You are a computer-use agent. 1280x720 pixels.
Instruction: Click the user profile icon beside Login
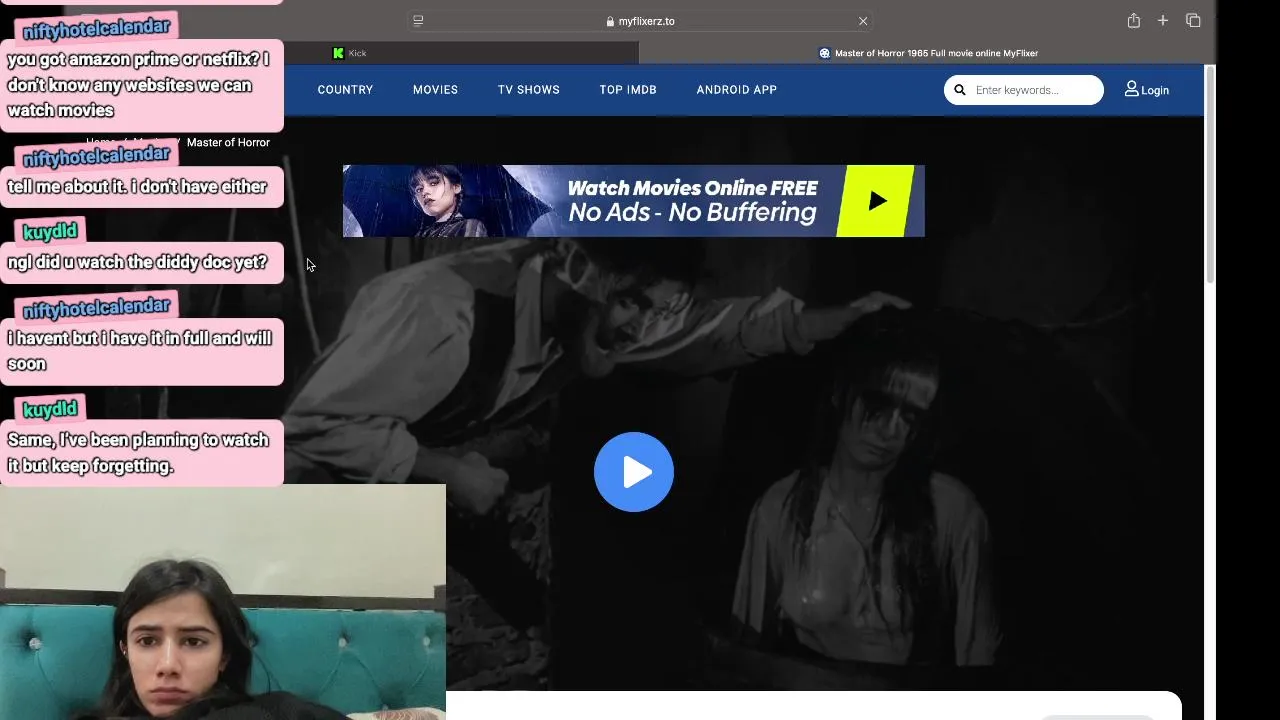1131,89
